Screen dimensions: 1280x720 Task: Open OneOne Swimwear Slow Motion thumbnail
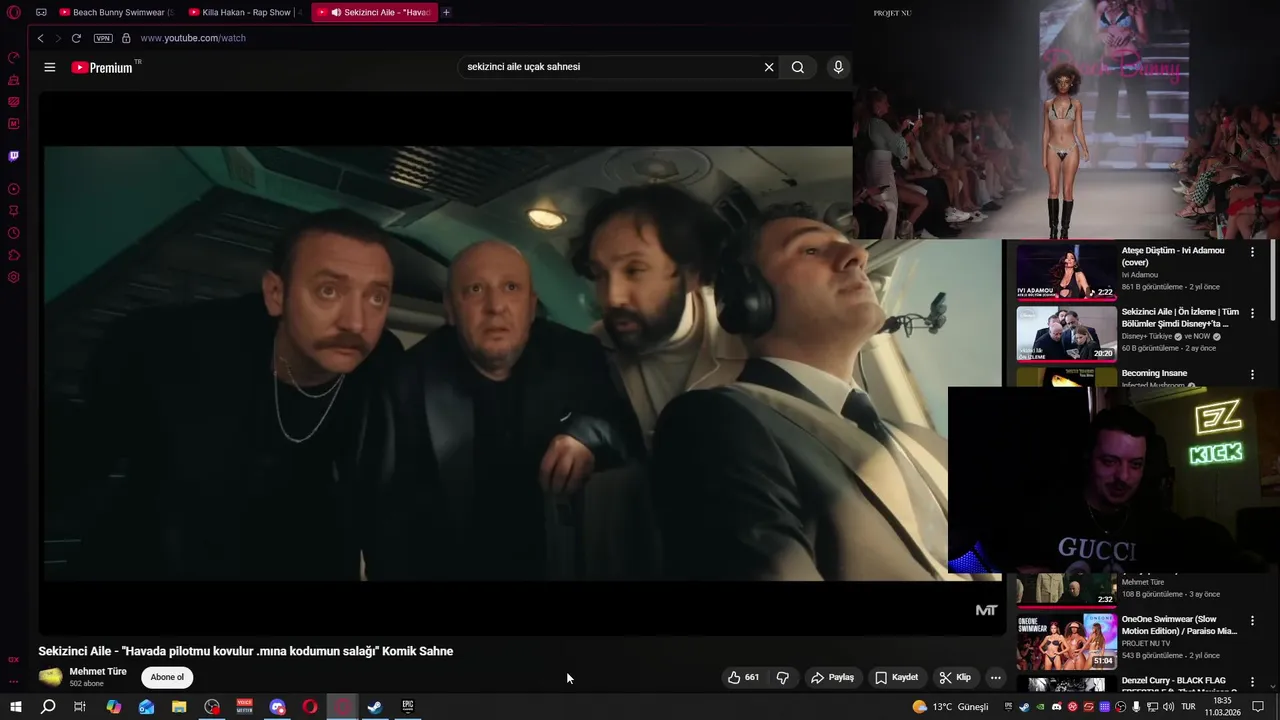1067,642
